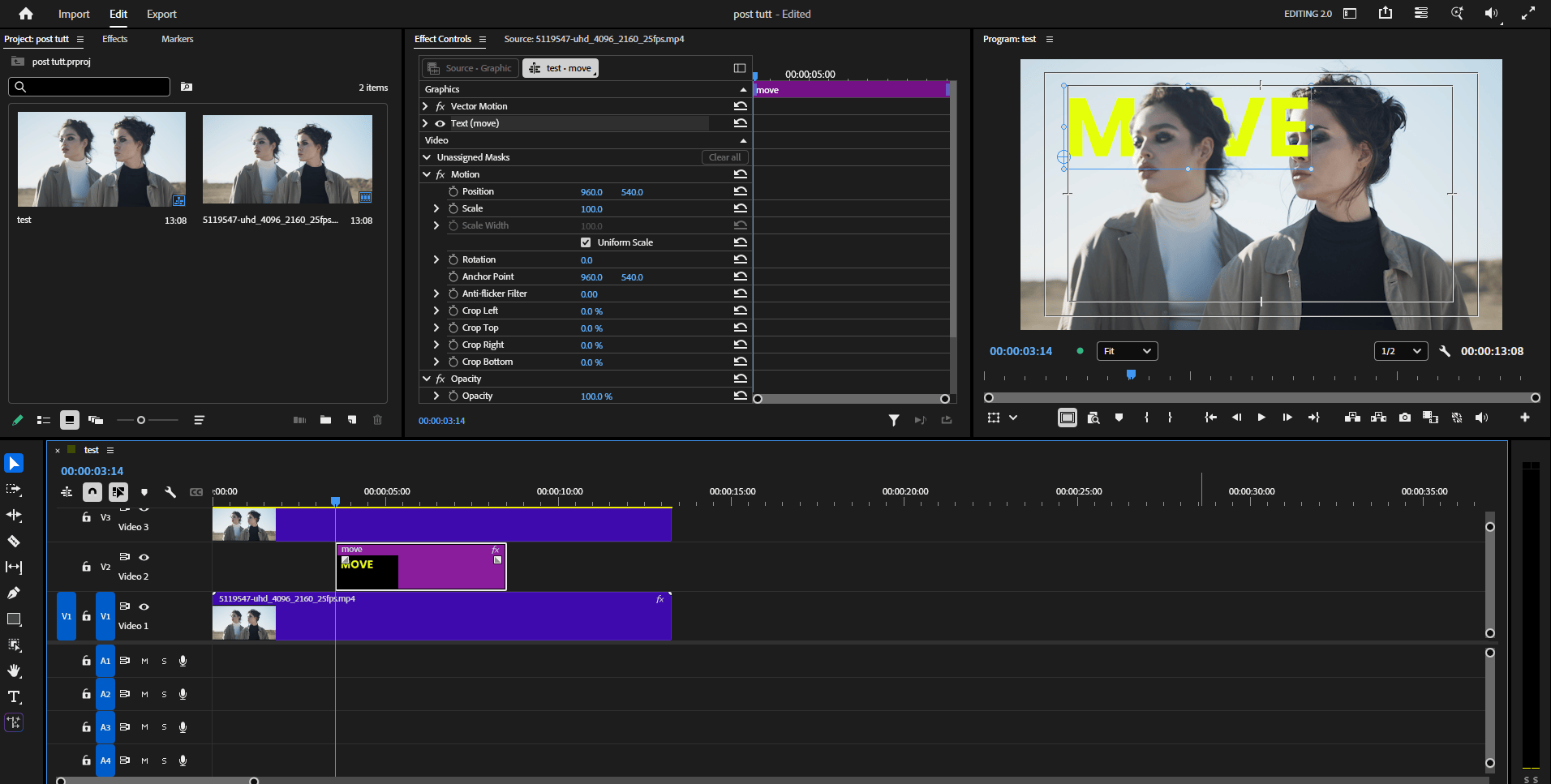The height and width of the screenshot is (784, 1551).
Task: Expand the Crop Left property
Action: pyautogui.click(x=436, y=311)
